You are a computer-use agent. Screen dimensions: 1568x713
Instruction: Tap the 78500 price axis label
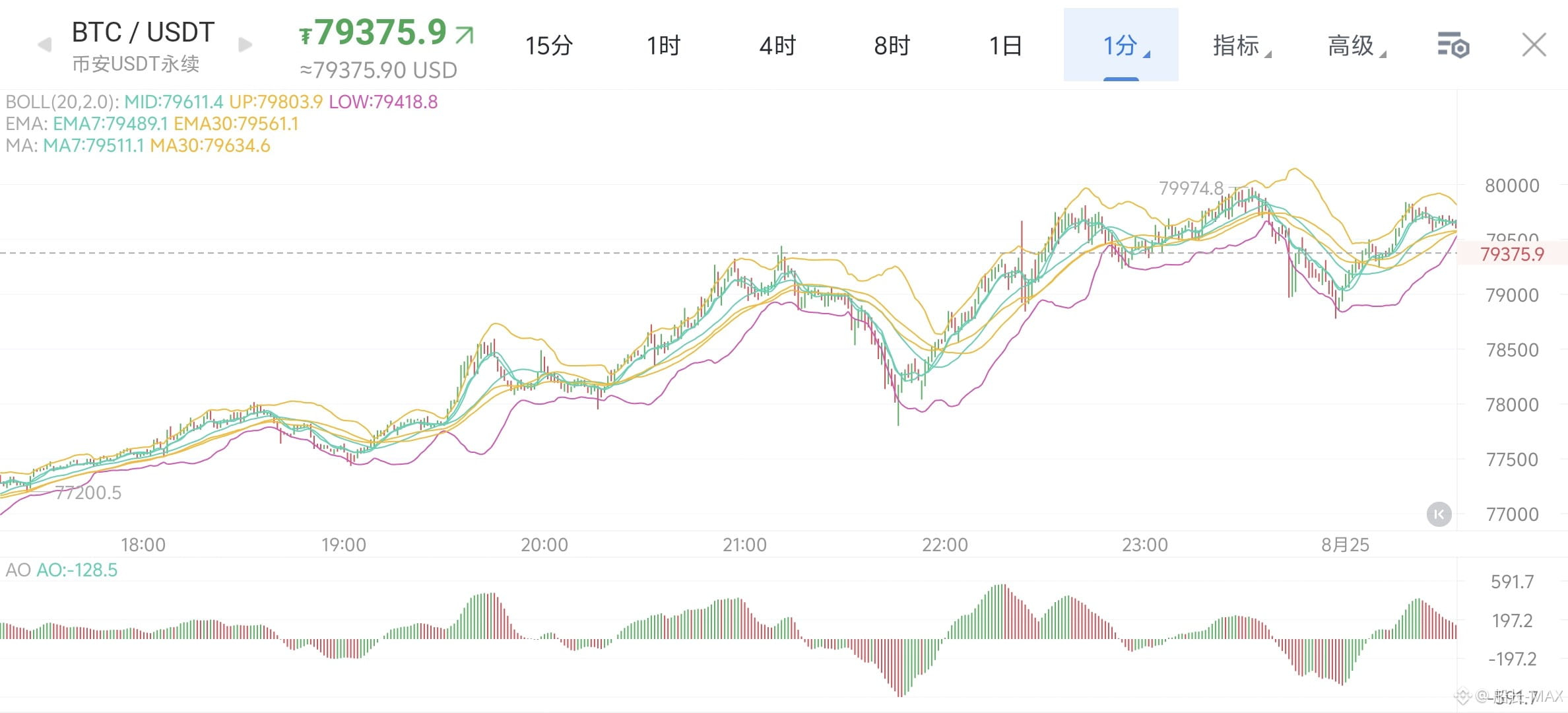click(1512, 350)
